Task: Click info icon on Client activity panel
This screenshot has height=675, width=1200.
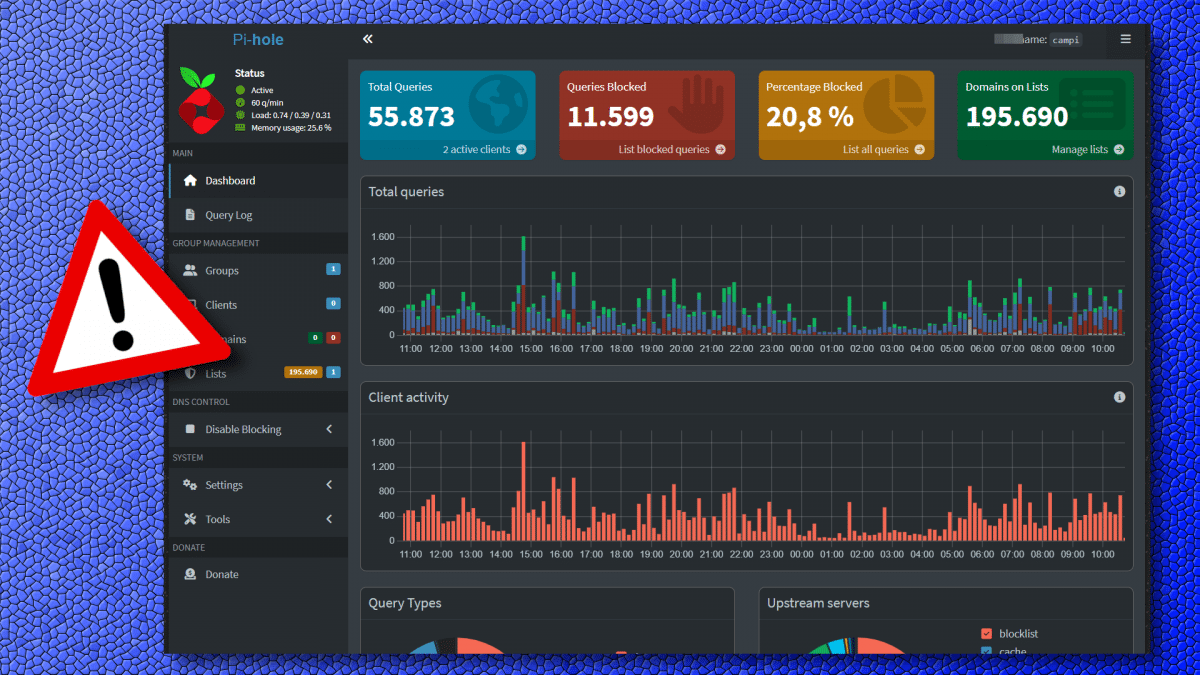Action: tap(1119, 398)
